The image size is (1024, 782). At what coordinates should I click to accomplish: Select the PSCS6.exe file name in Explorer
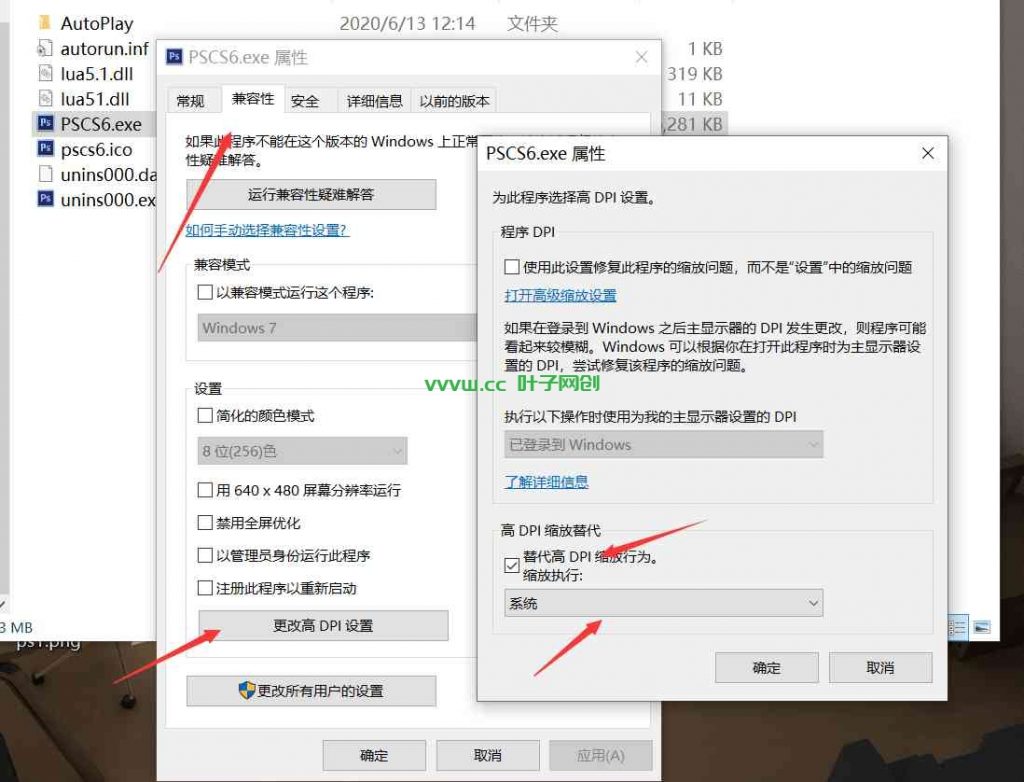pyautogui.click(x=101, y=124)
